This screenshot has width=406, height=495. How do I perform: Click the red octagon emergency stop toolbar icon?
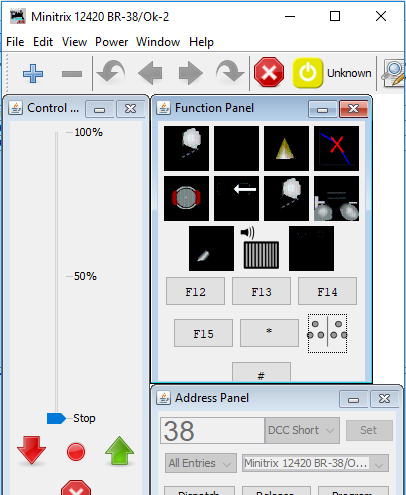[269, 72]
